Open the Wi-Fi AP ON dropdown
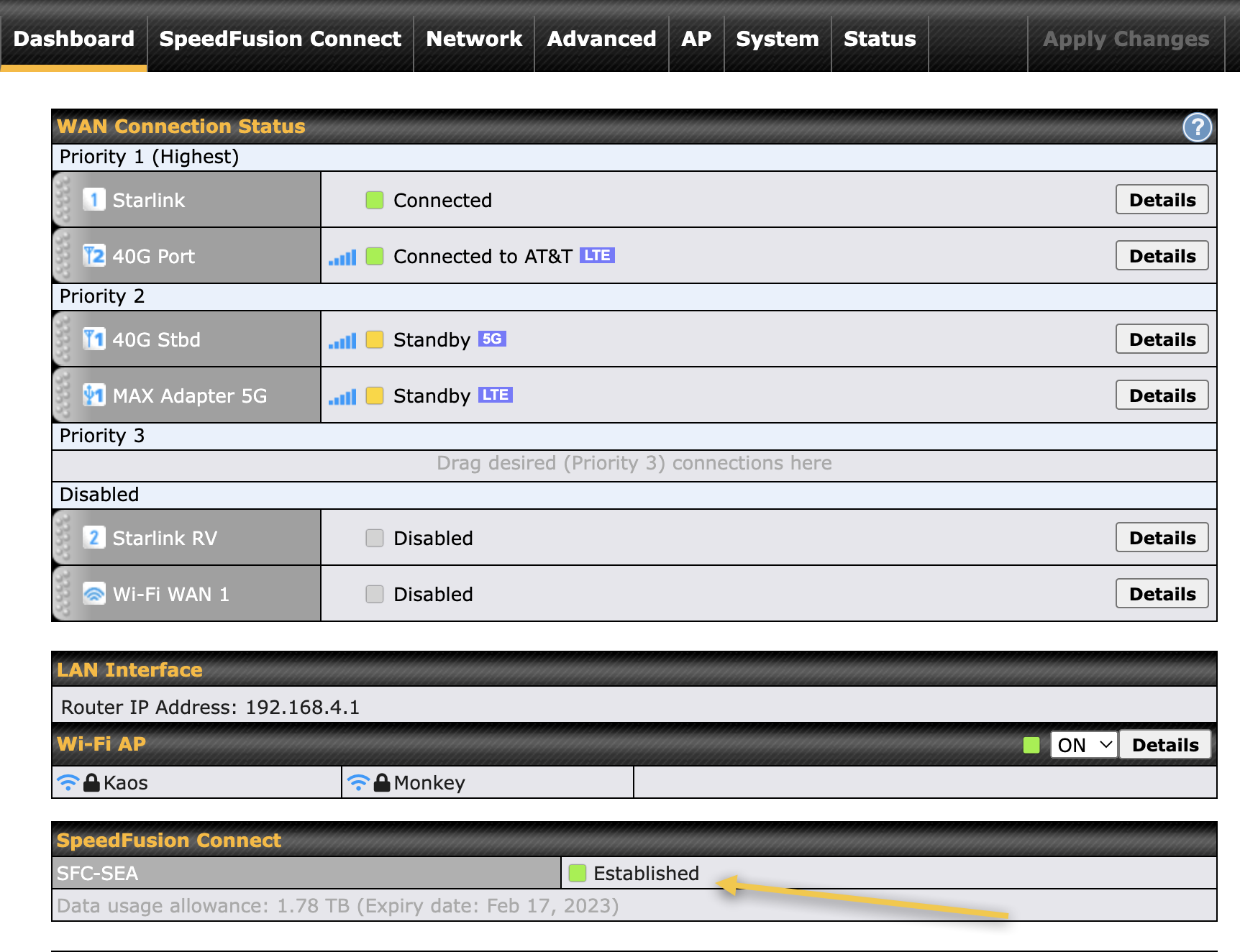 pos(1082,745)
